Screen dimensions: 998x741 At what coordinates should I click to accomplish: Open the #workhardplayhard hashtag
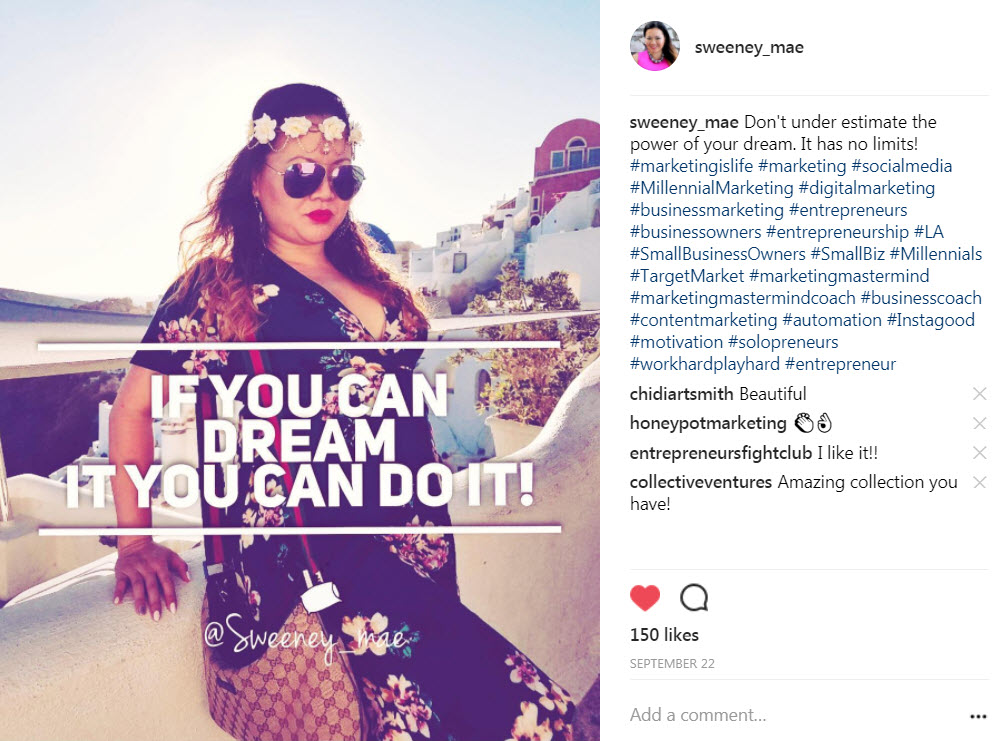tap(705, 364)
